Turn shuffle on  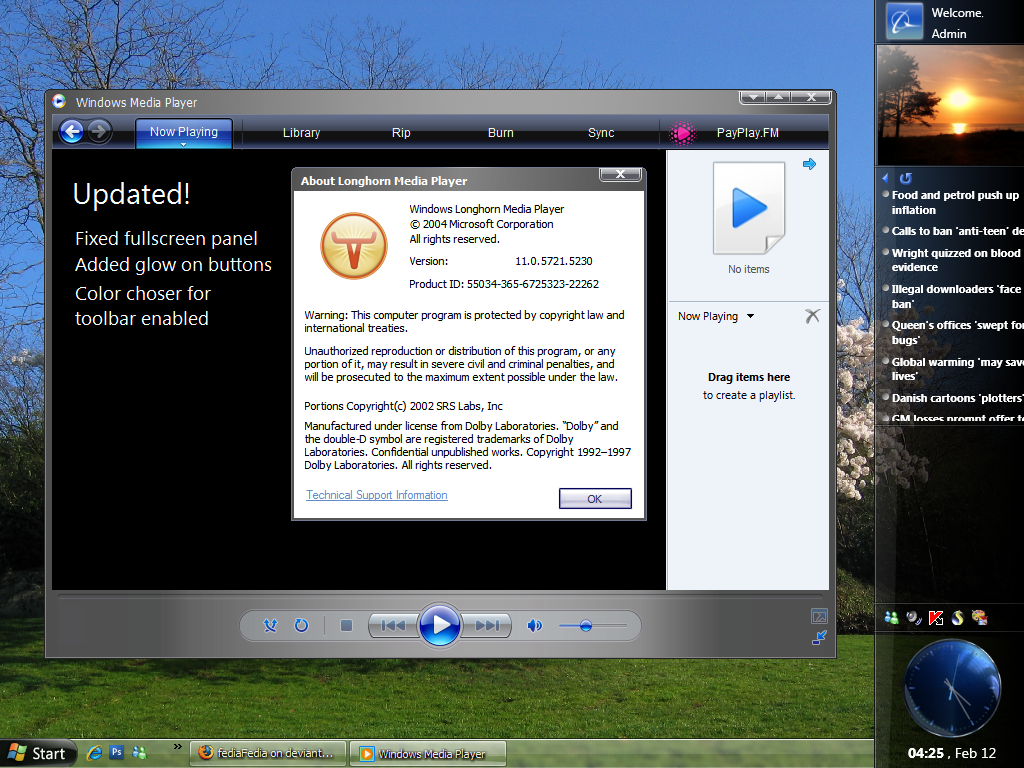click(270, 626)
